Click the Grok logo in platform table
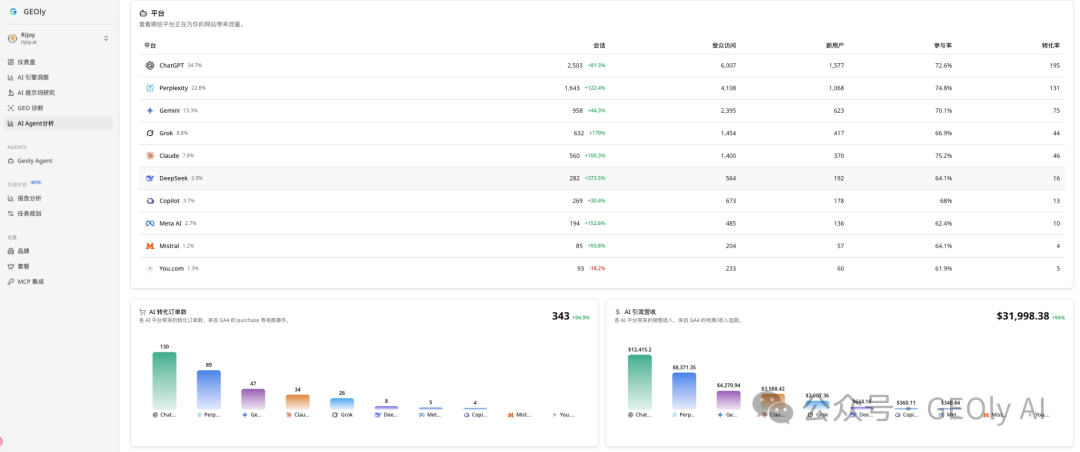1080x452 pixels. click(149, 133)
